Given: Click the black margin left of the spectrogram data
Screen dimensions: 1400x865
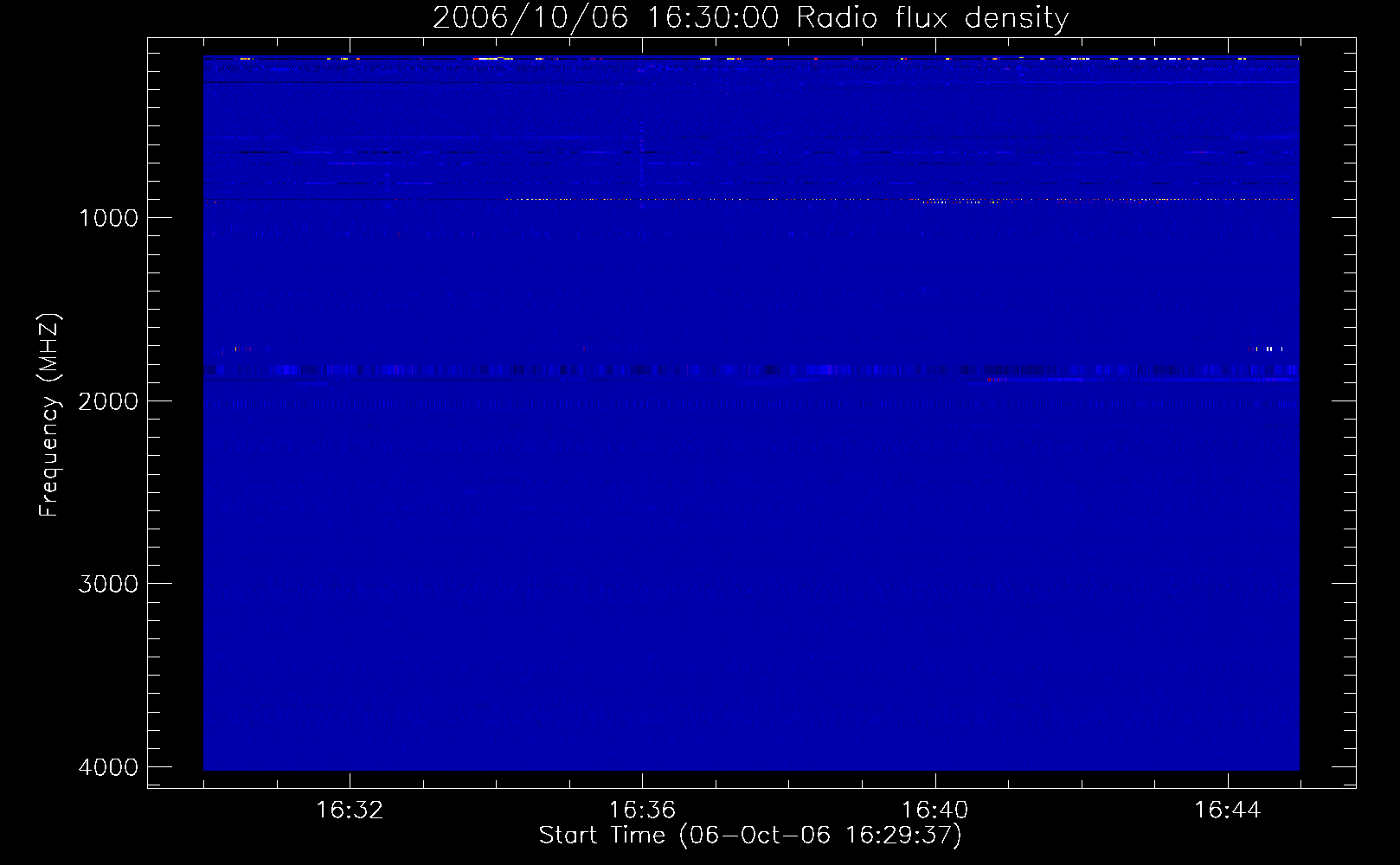Looking at the screenshot, I should 176,415.
